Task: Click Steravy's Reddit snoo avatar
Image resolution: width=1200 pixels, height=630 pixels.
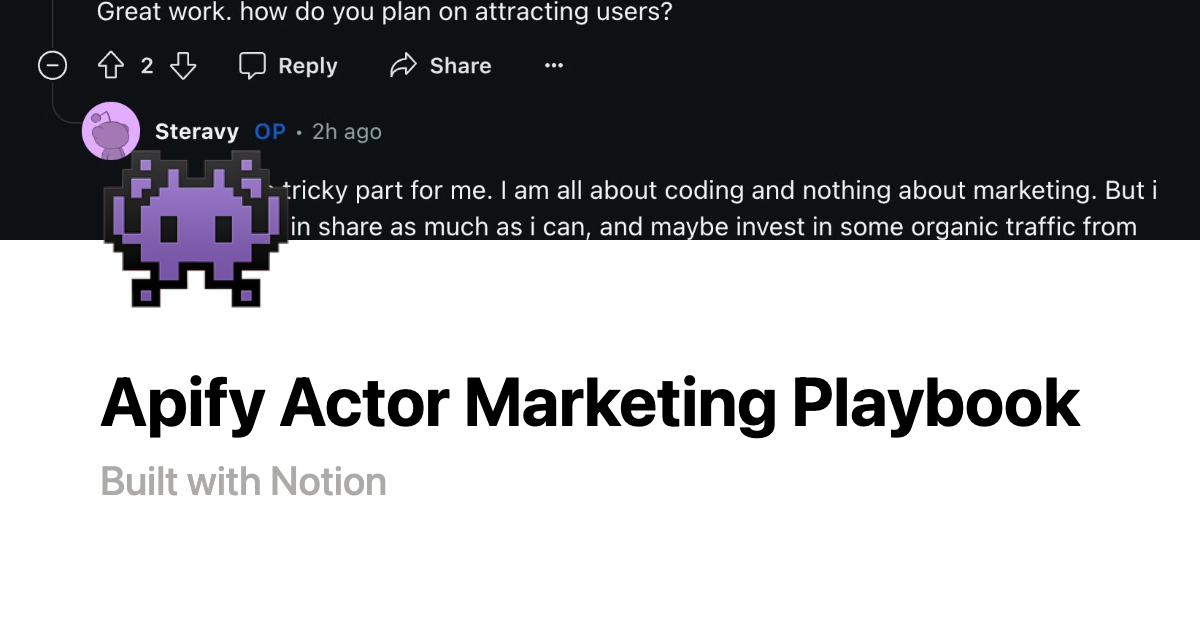Action: 111,131
